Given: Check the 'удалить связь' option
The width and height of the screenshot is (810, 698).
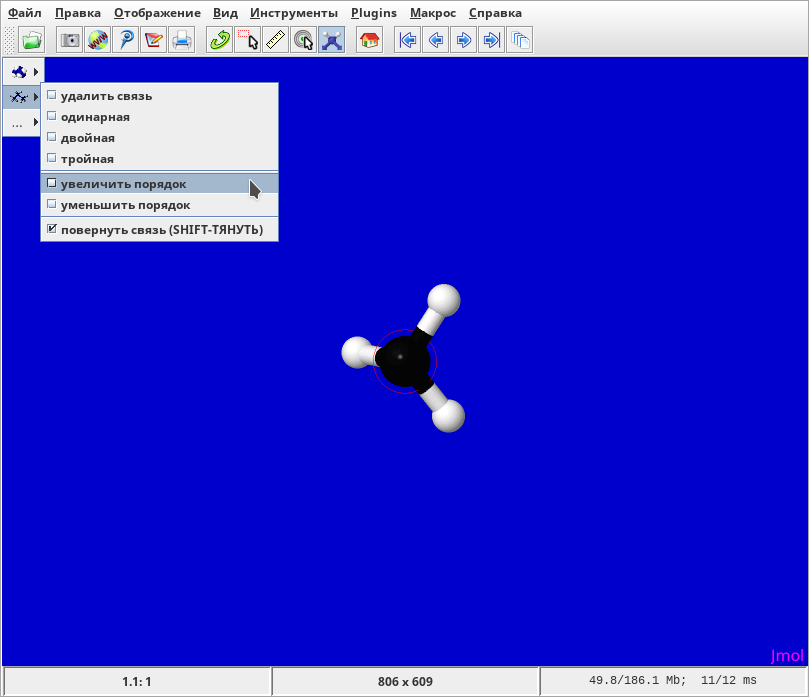Looking at the screenshot, I should (160, 96).
